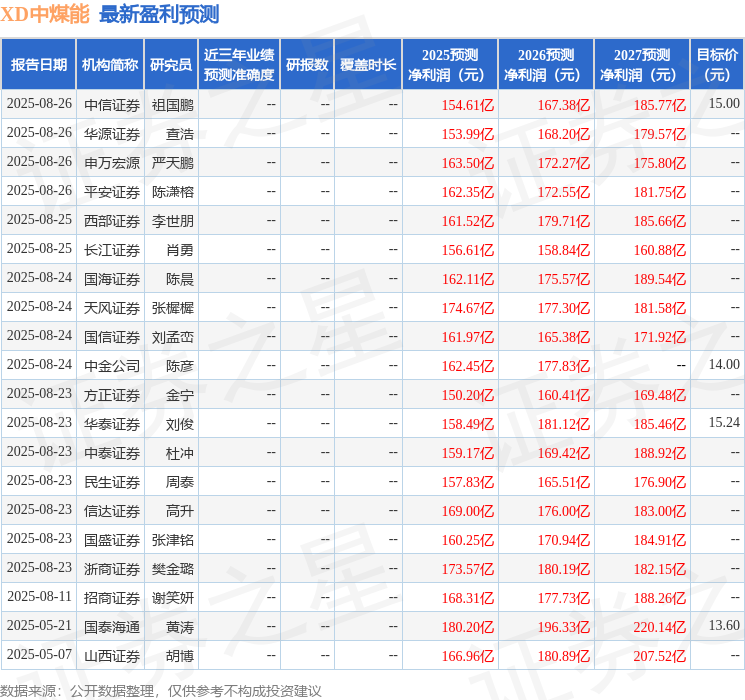Select the 中信证券 institution cell
This screenshot has height=700, width=745.
point(112,105)
